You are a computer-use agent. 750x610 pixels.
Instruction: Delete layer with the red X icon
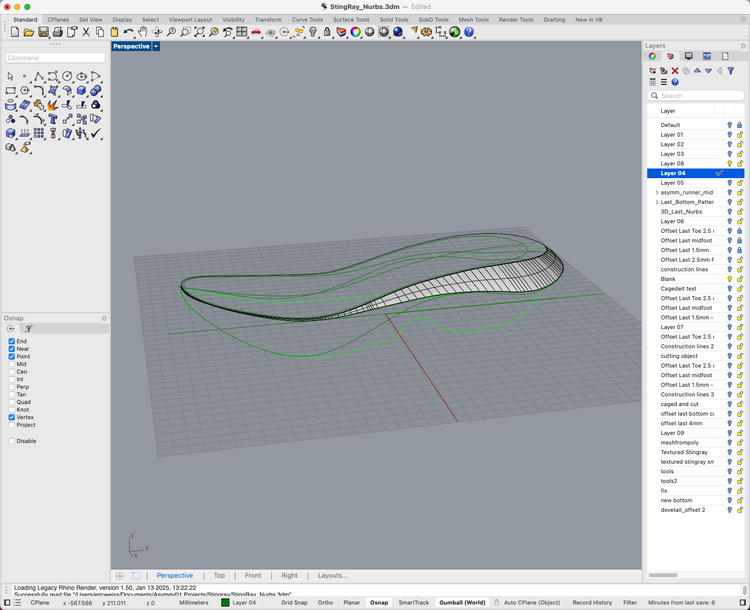[x=675, y=71]
